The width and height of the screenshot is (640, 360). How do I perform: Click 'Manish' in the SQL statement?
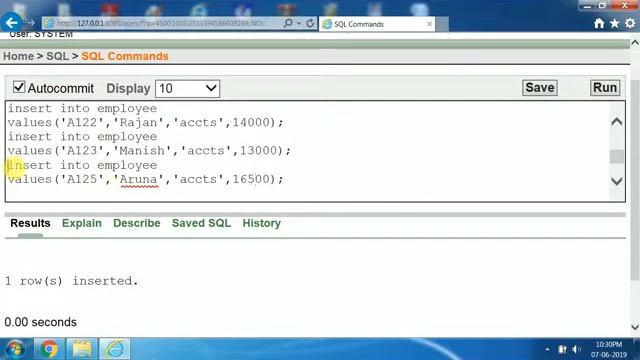pos(142,151)
